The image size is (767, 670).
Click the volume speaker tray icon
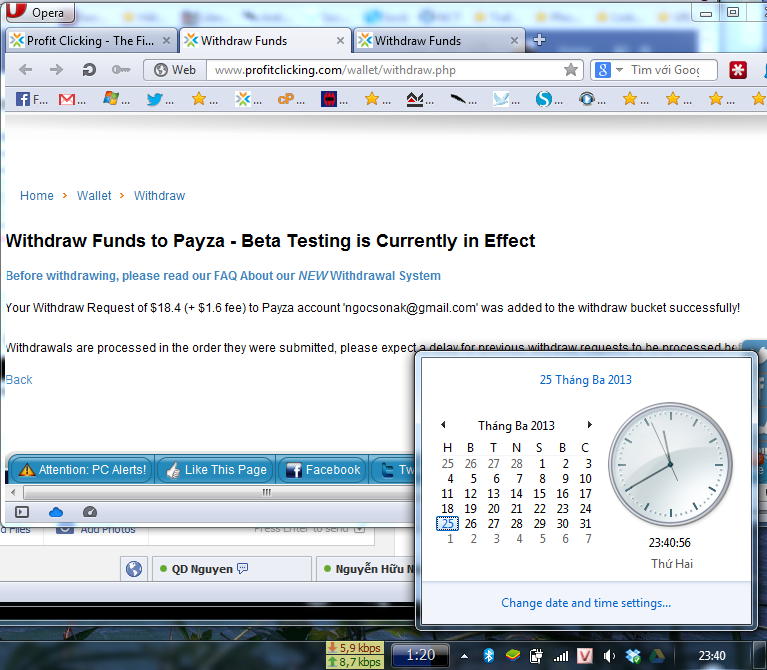[x=609, y=656]
